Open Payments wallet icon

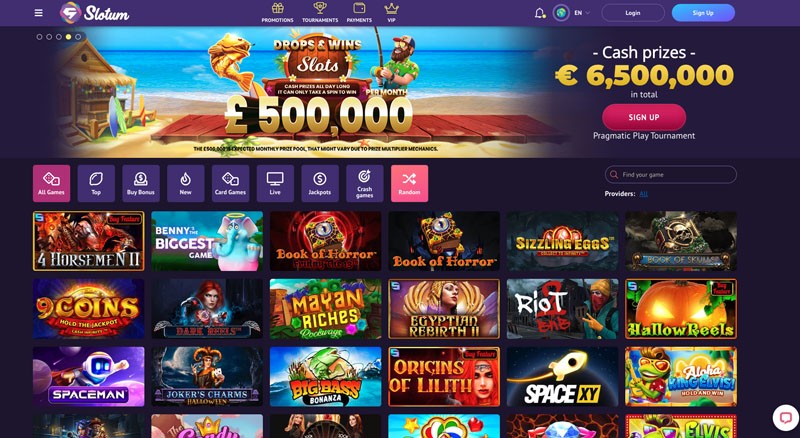coord(359,8)
